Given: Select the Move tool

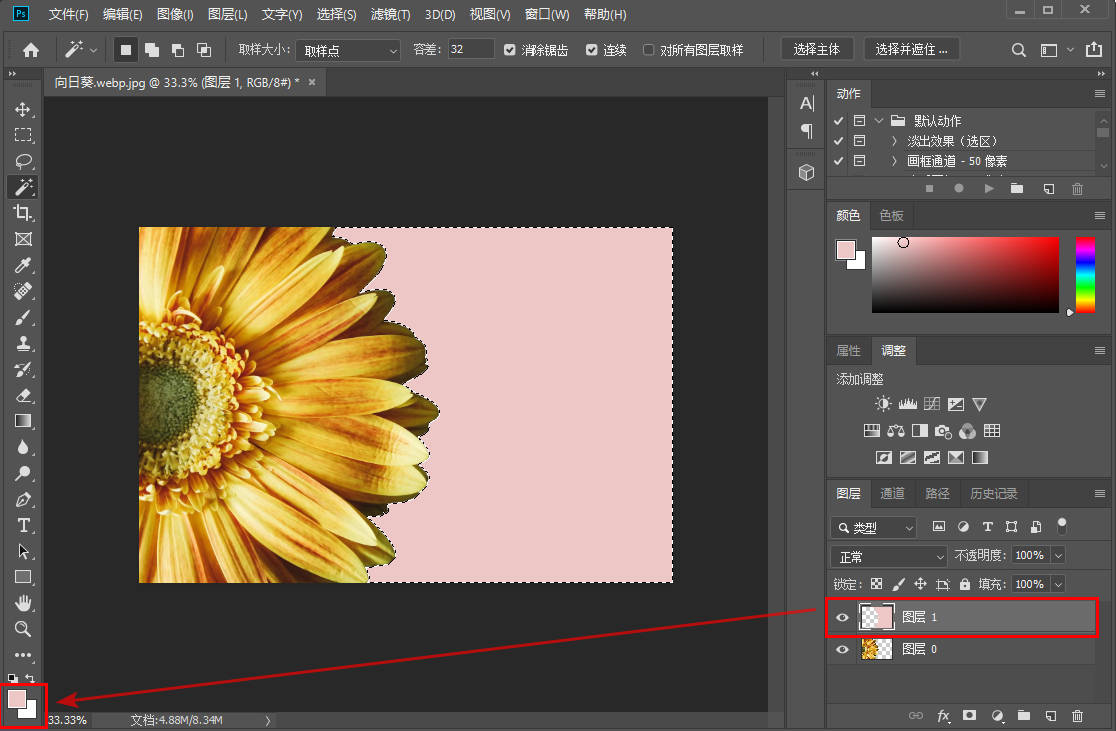Looking at the screenshot, I should (x=23, y=109).
